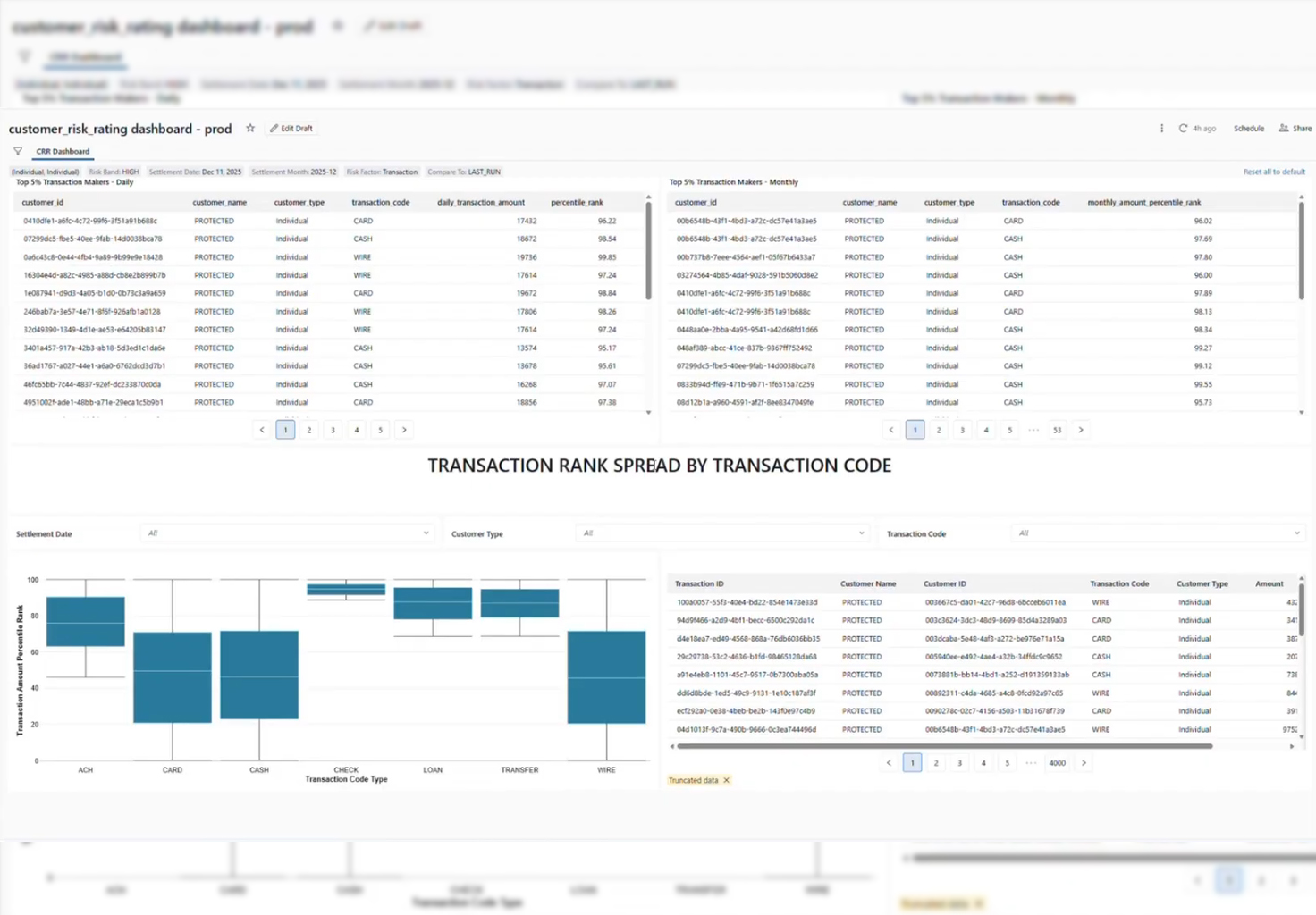Open the Settlement Date dropdown
The height and width of the screenshot is (915, 1316).
point(286,533)
